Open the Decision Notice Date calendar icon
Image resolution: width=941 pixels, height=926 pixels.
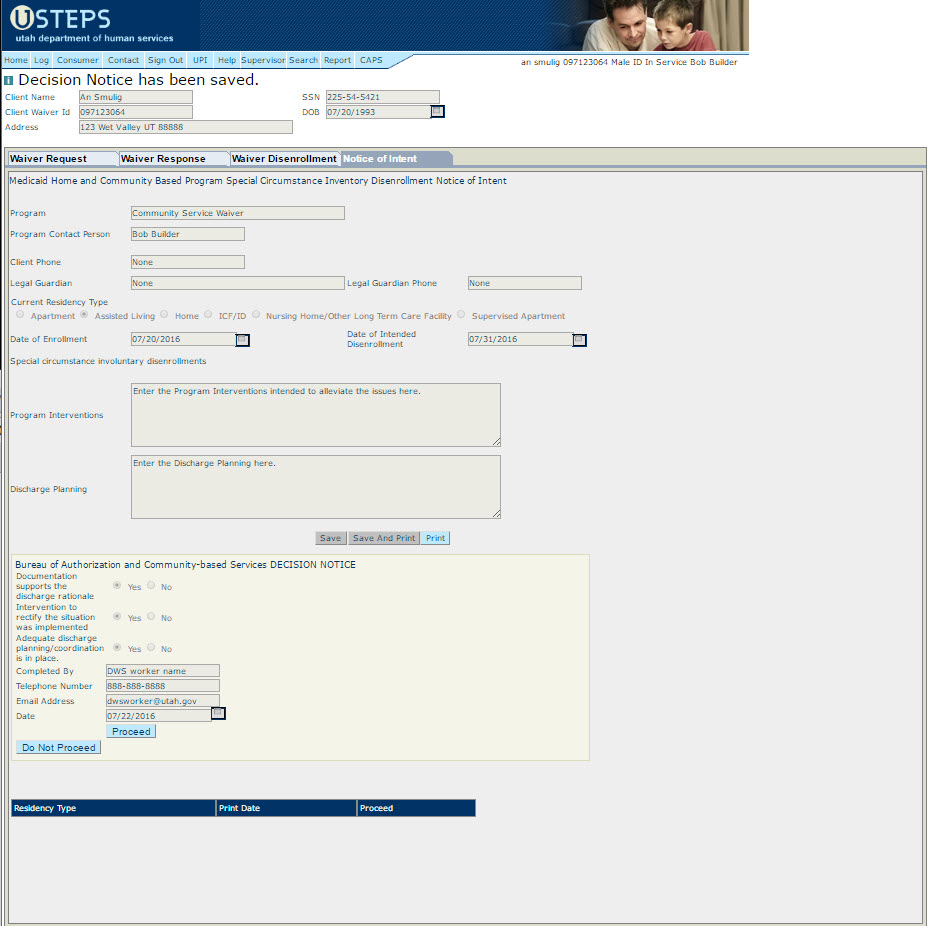[x=218, y=713]
